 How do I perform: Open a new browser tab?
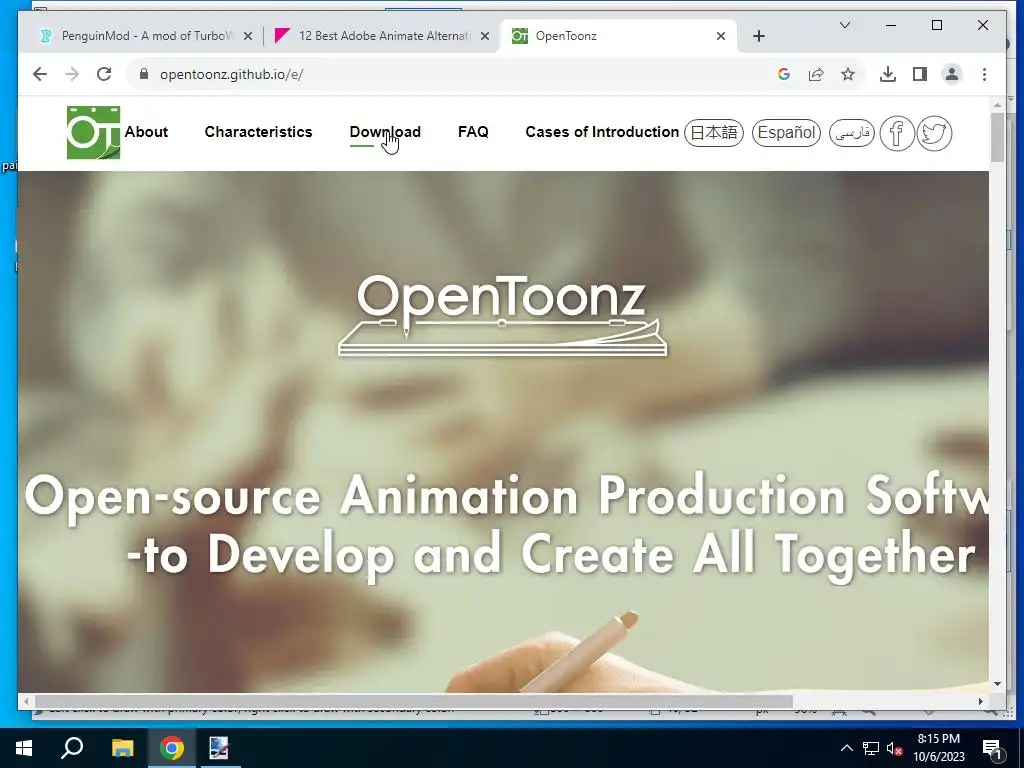coord(758,37)
